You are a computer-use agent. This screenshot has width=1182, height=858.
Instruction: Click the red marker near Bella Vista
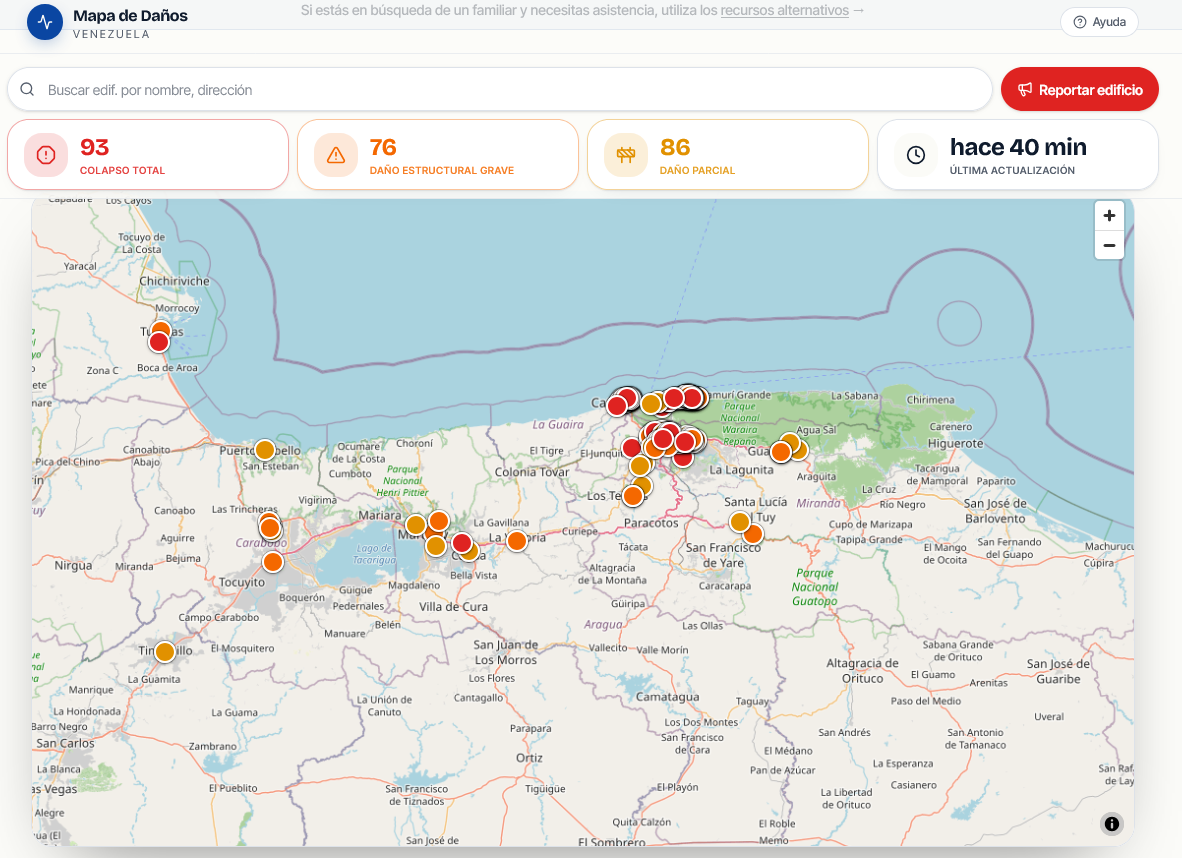pyautogui.click(x=462, y=543)
